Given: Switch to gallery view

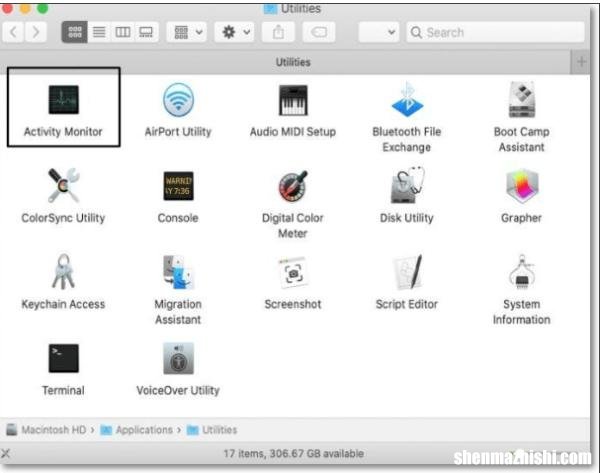Looking at the screenshot, I should click(x=146, y=32).
